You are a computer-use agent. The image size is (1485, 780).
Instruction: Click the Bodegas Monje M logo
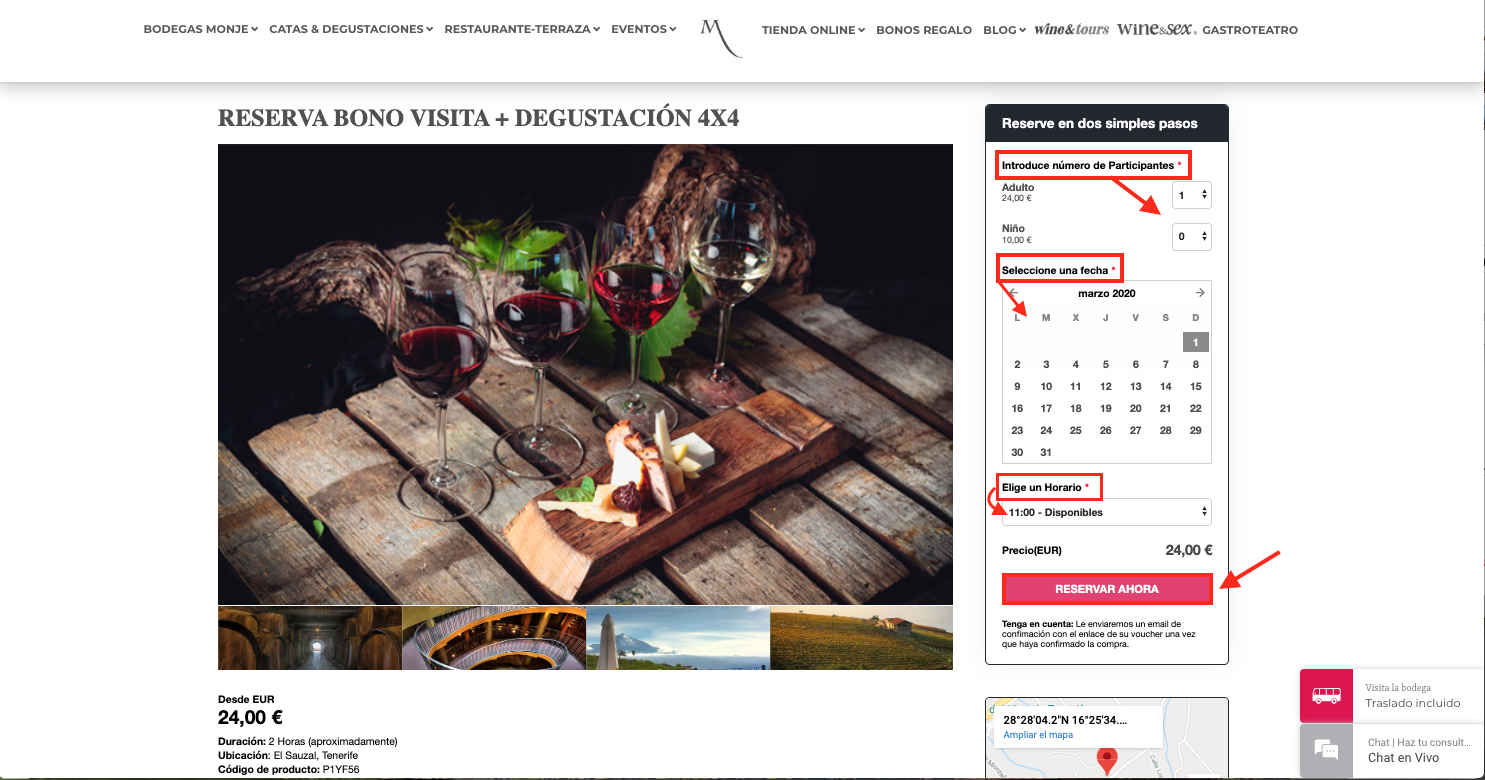(x=720, y=37)
